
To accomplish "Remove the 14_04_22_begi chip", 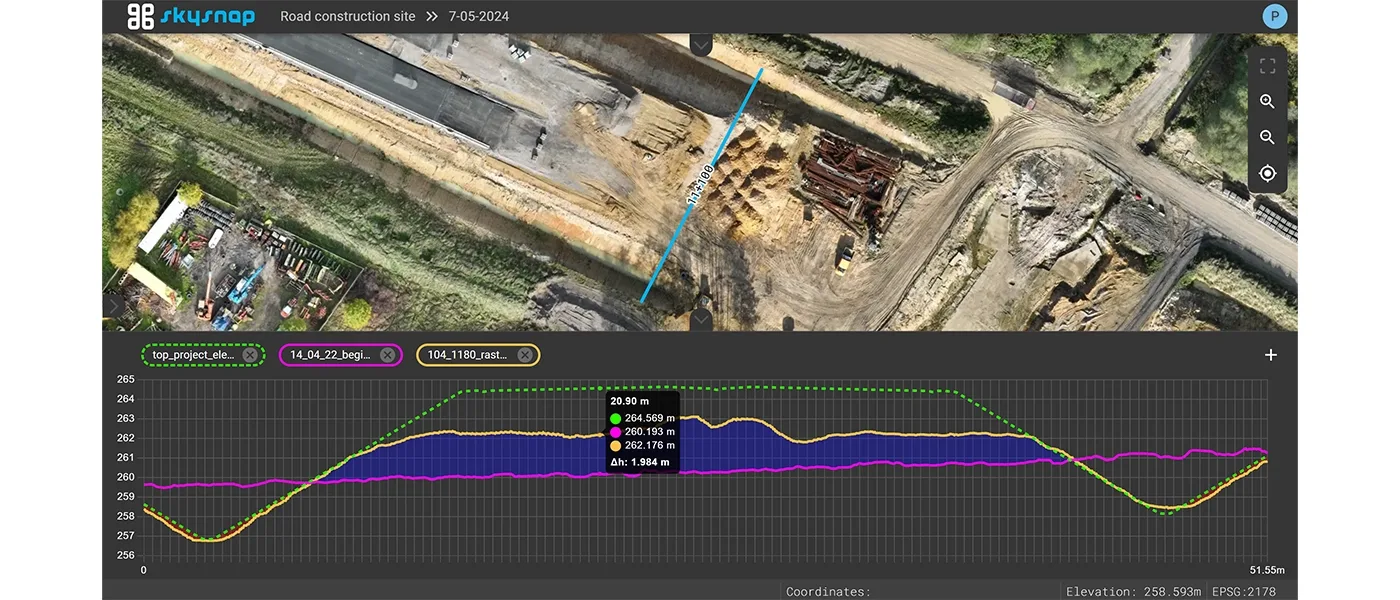I will pos(387,355).
